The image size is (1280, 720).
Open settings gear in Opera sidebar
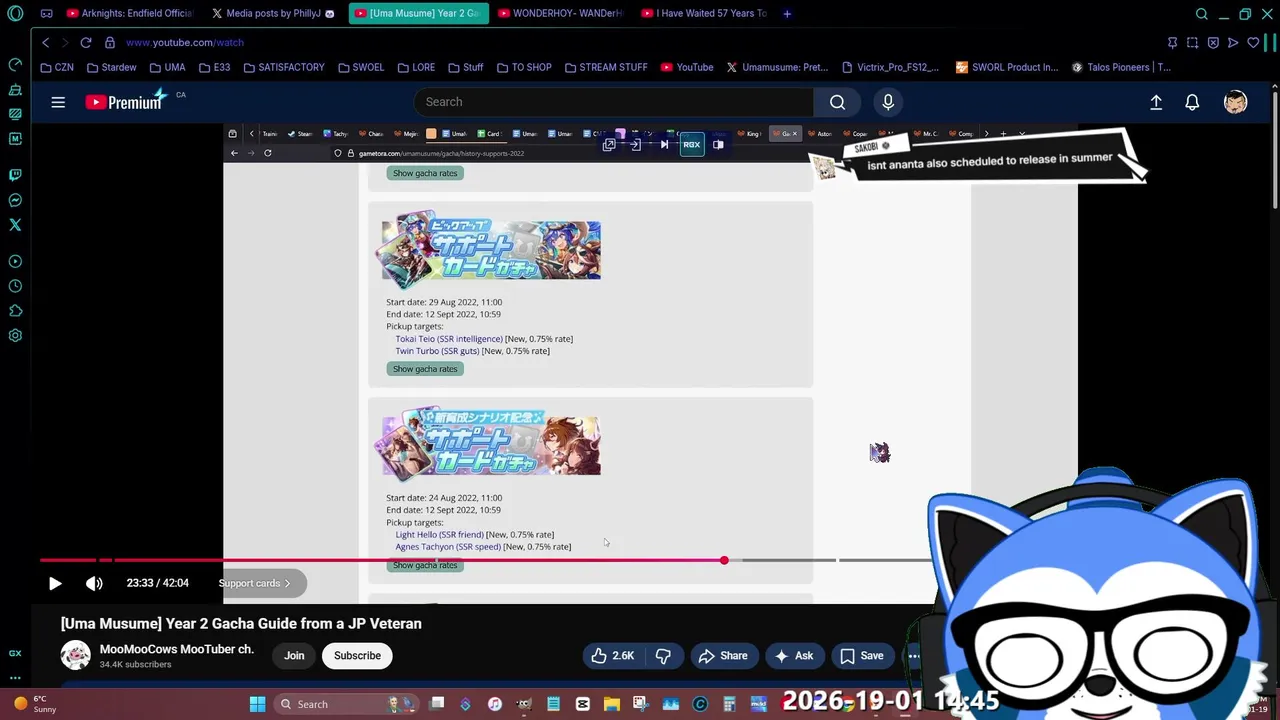coord(15,335)
